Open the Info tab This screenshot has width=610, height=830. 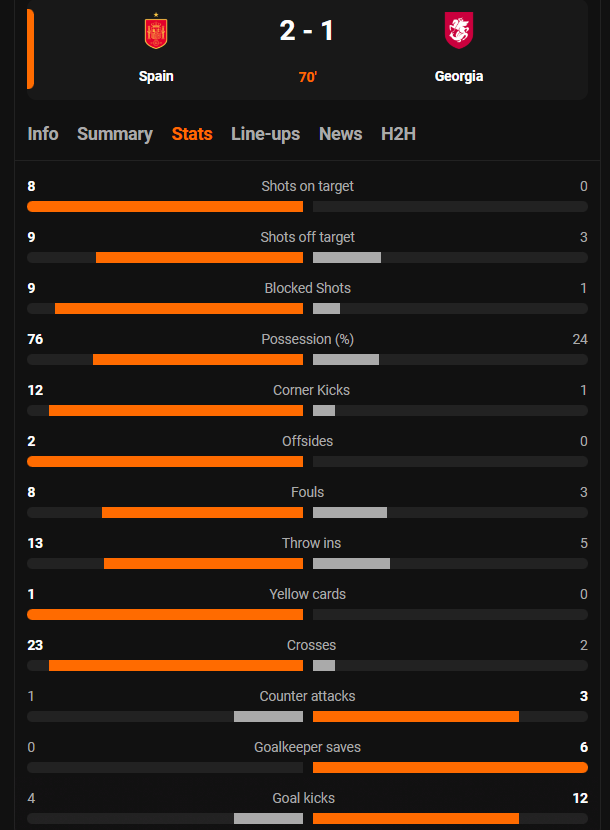point(43,134)
